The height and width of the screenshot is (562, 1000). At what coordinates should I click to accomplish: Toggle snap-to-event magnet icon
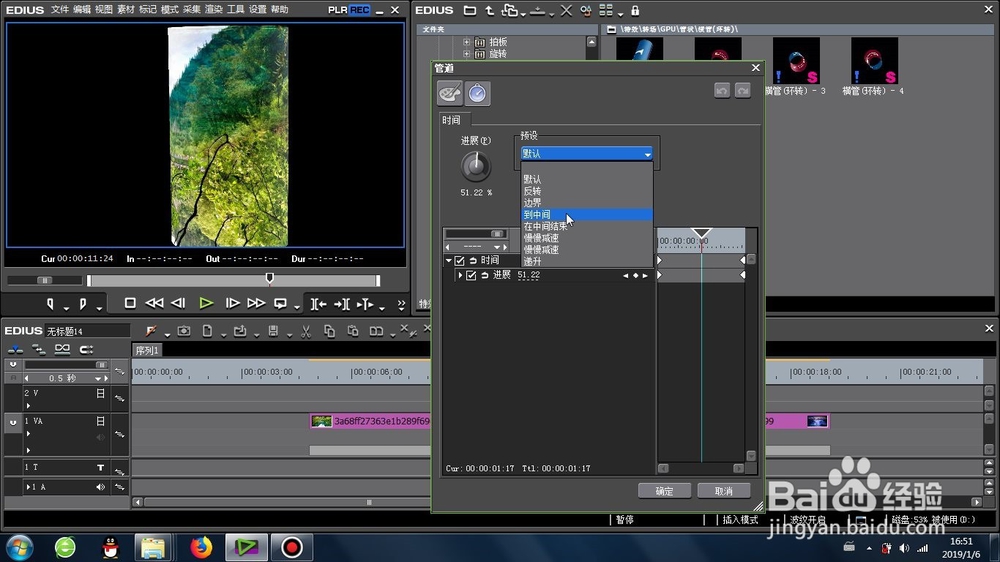(x=86, y=349)
